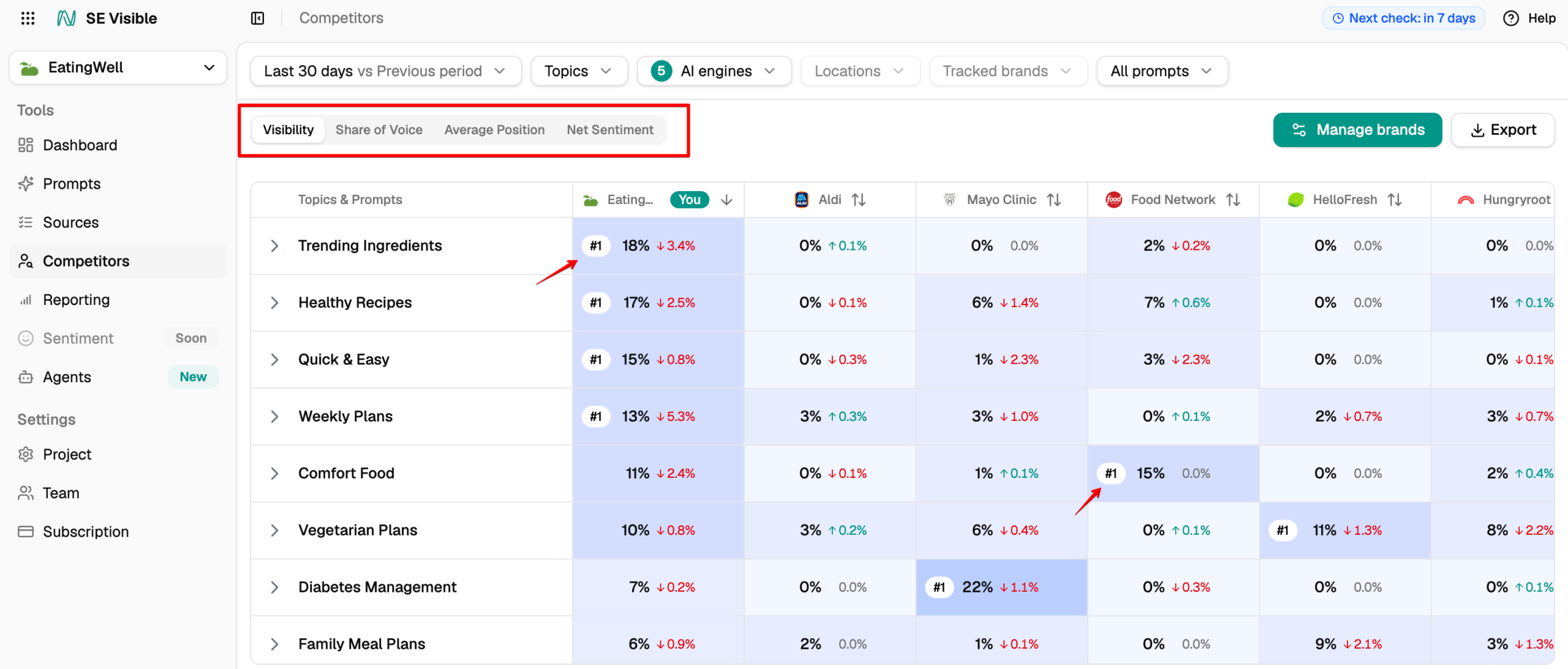The image size is (1568, 669).
Task: Click Next check in 7 days badge
Action: [1403, 18]
